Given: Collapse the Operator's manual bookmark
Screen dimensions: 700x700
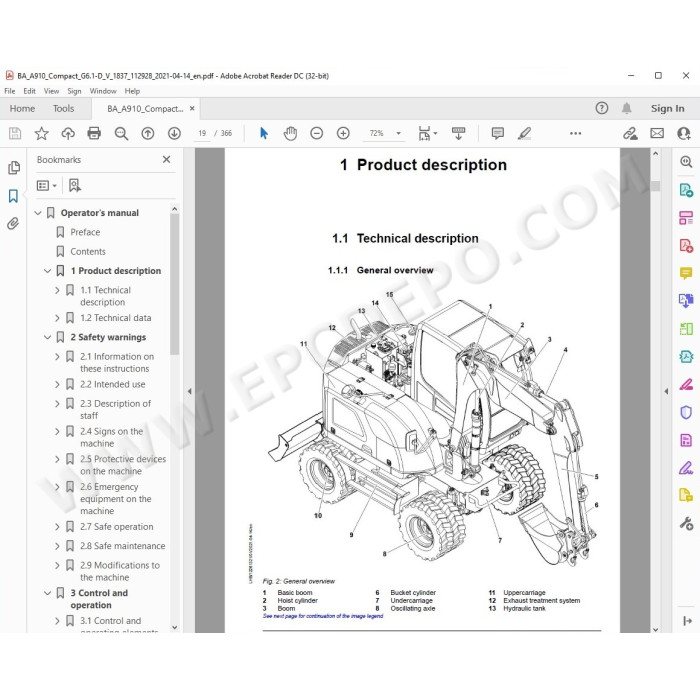Looking at the screenshot, I should tap(38, 213).
